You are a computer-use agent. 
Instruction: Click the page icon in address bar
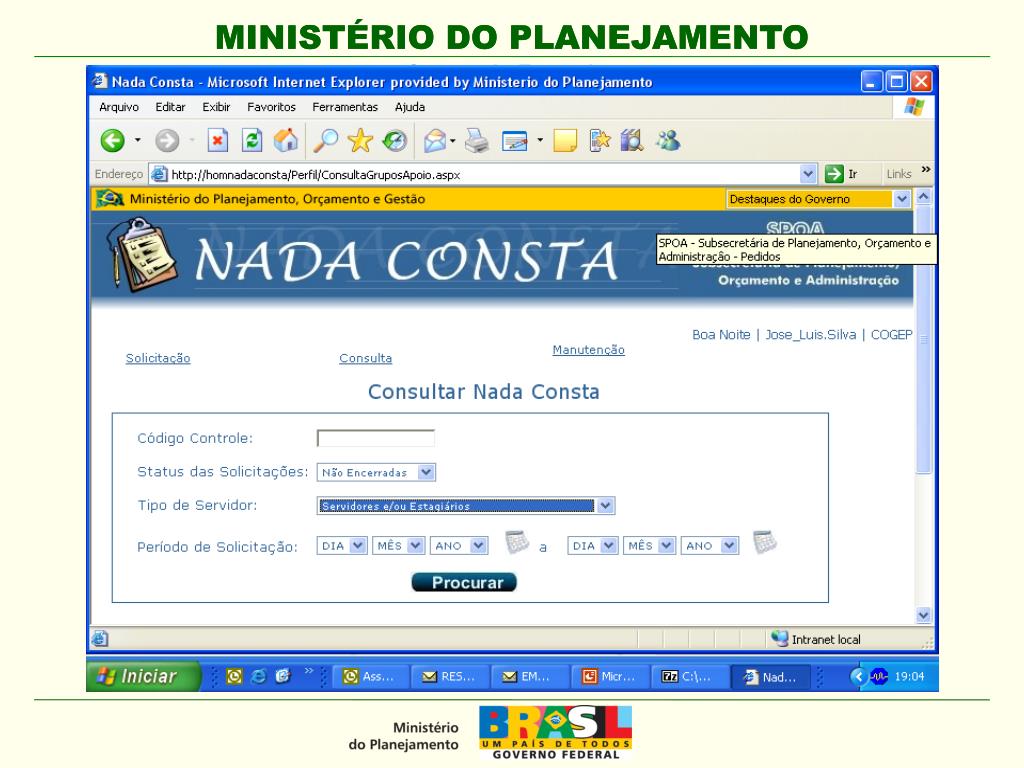(x=159, y=174)
